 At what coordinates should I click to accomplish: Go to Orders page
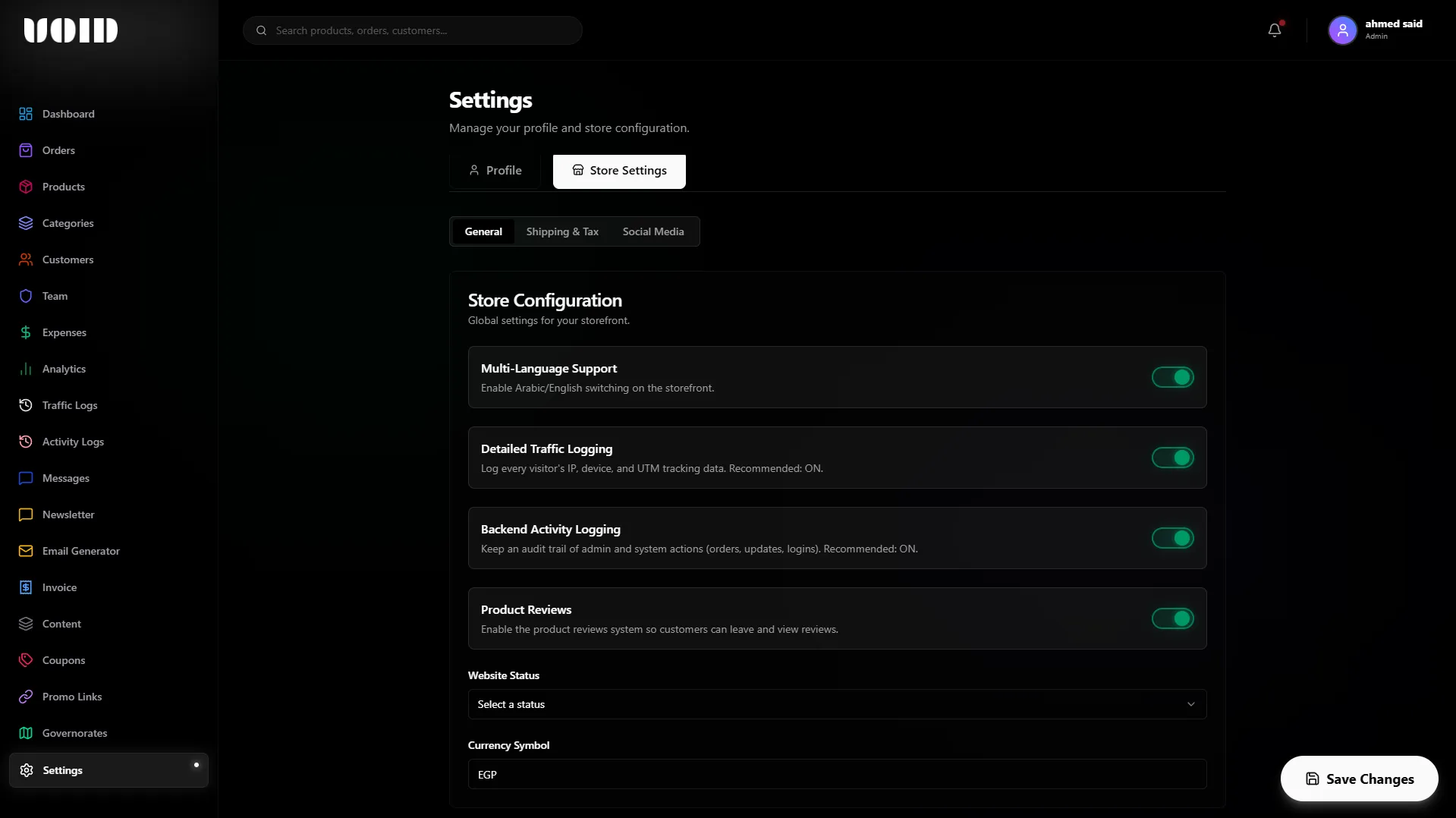pos(108,150)
